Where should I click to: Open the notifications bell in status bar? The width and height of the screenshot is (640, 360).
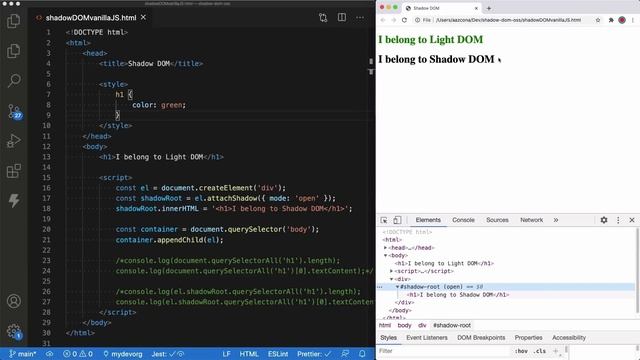362,354
